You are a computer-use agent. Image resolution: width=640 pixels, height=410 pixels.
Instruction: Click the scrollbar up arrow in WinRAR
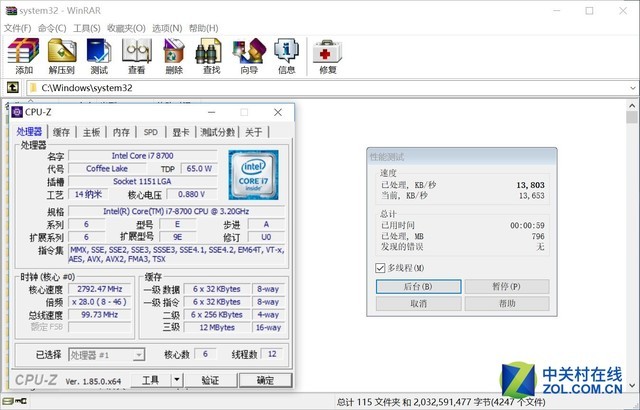[631, 106]
